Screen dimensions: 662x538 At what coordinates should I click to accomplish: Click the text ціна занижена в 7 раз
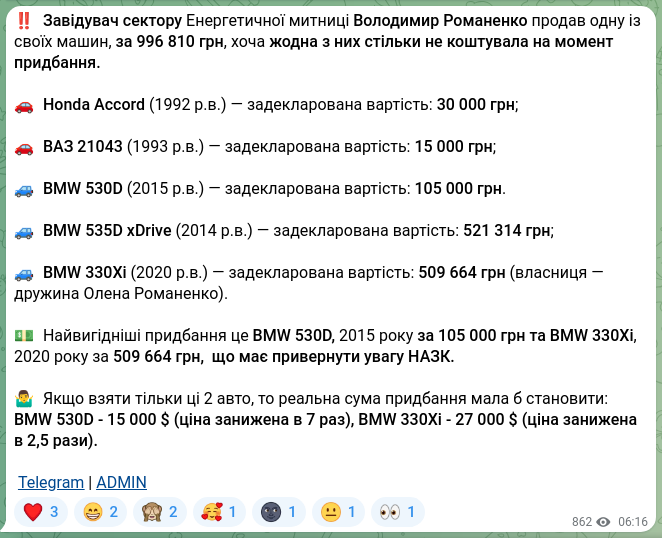pos(263,420)
